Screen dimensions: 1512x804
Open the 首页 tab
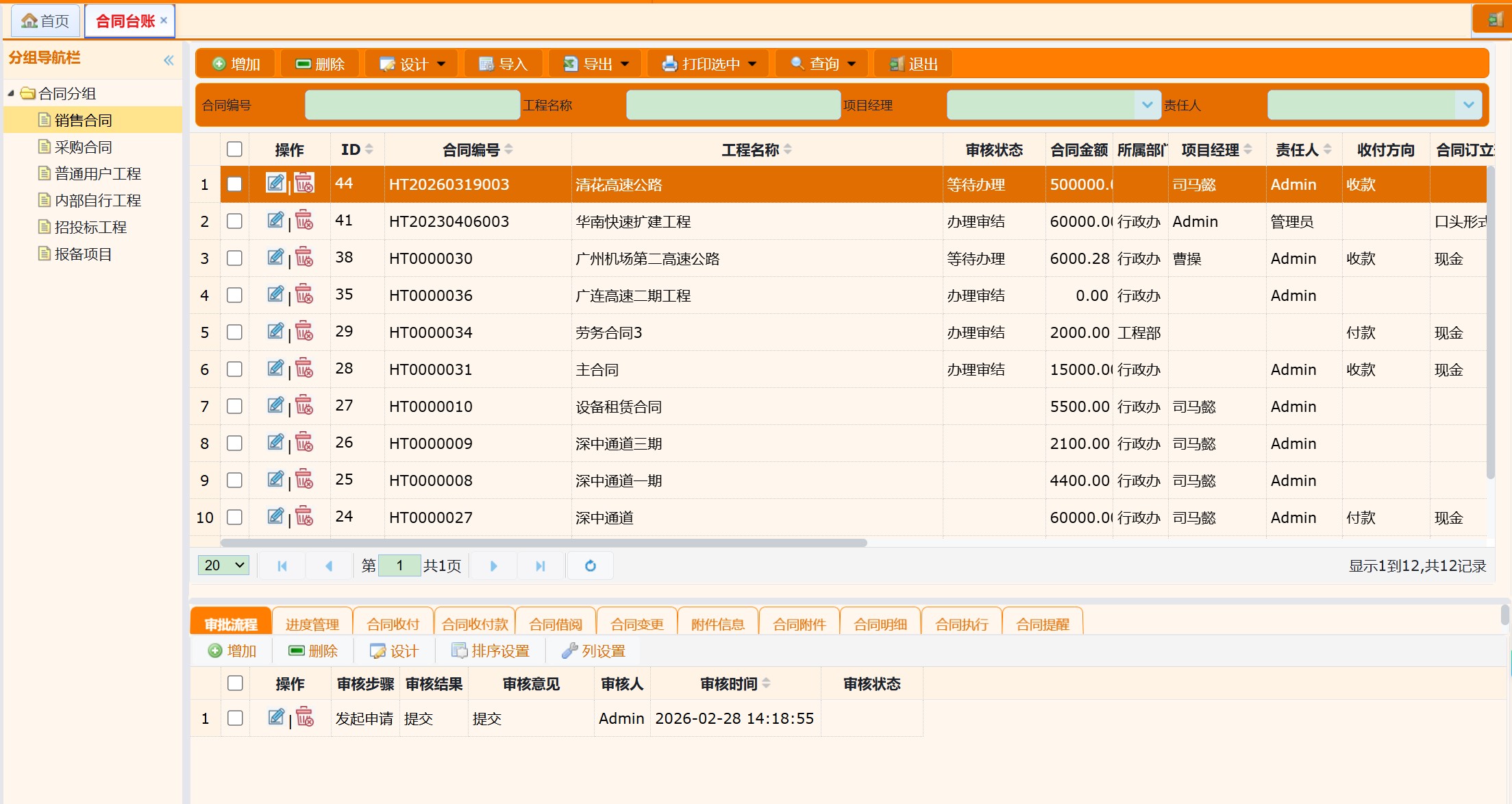(45, 21)
